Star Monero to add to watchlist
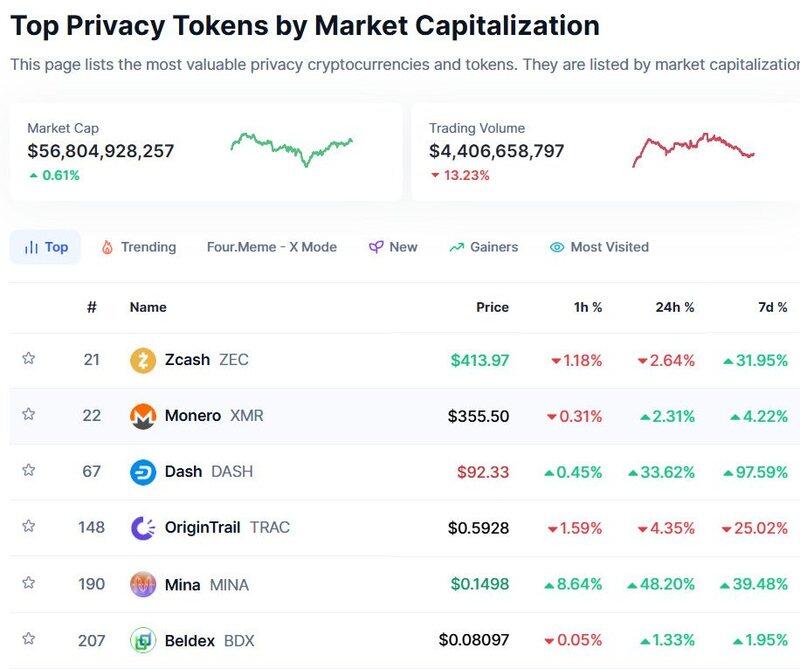 [29, 414]
